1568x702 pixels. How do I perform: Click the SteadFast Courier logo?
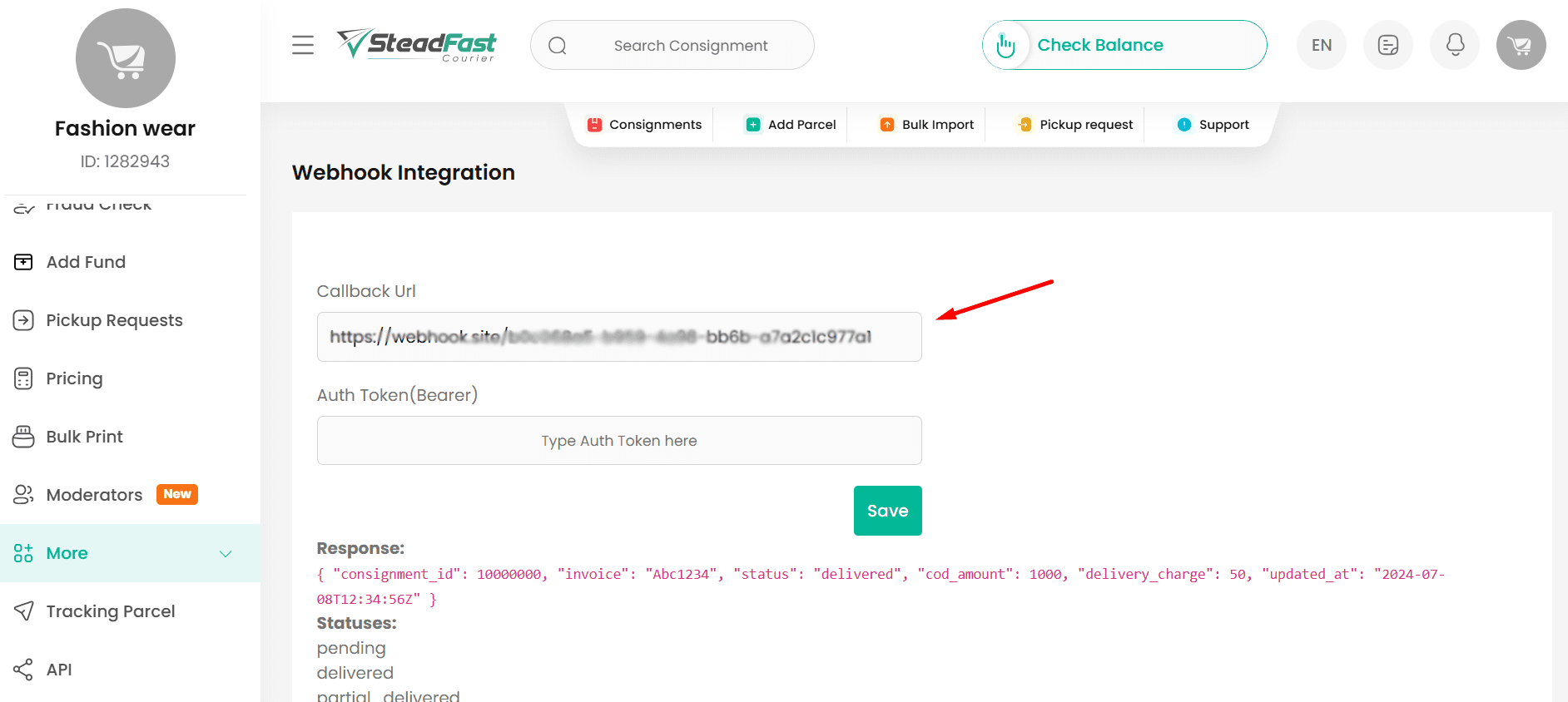tap(416, 45)
